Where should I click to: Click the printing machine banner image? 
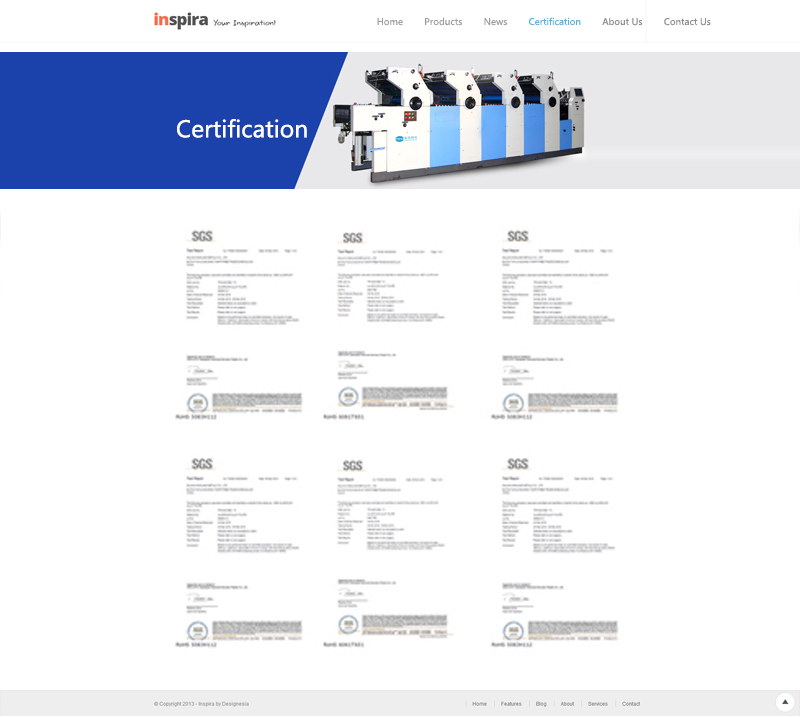point(460,122)
